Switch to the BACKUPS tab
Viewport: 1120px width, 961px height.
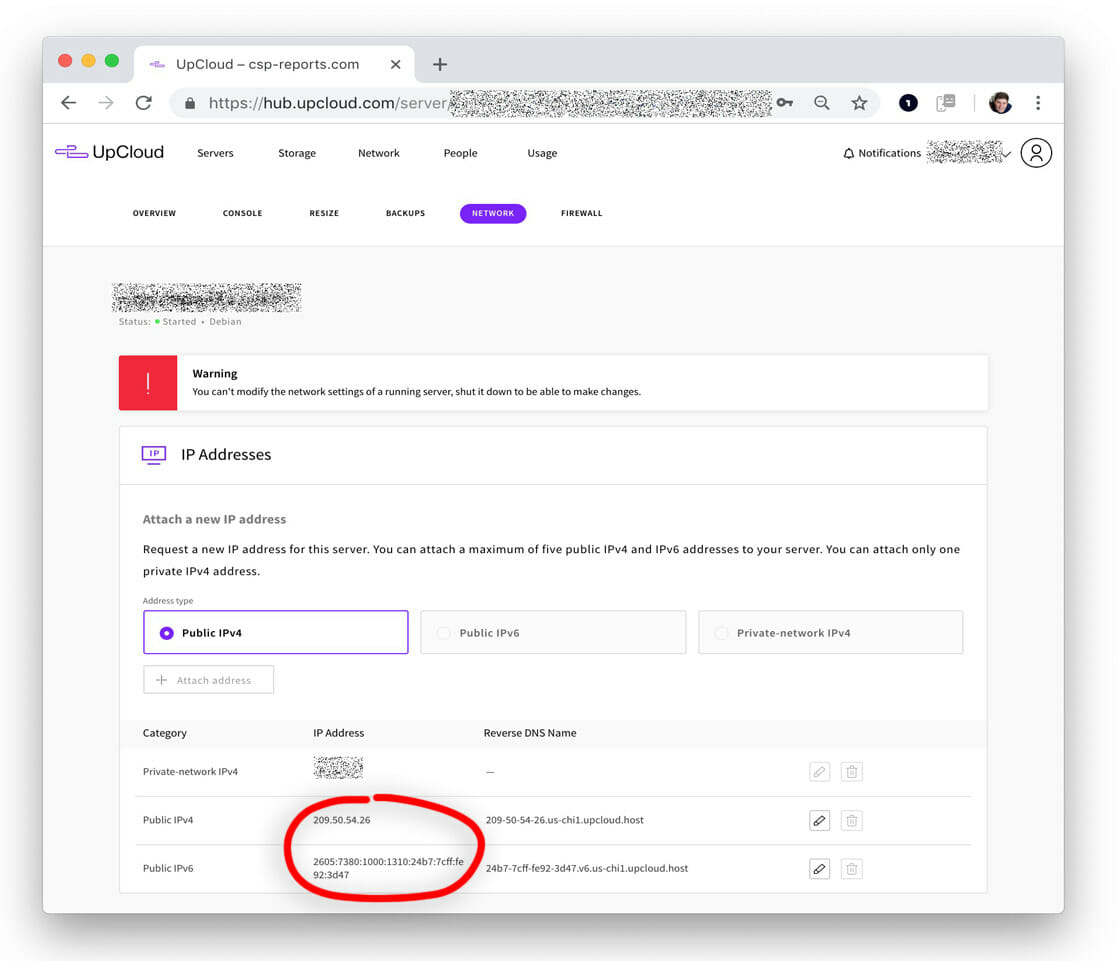pos(406,213)
